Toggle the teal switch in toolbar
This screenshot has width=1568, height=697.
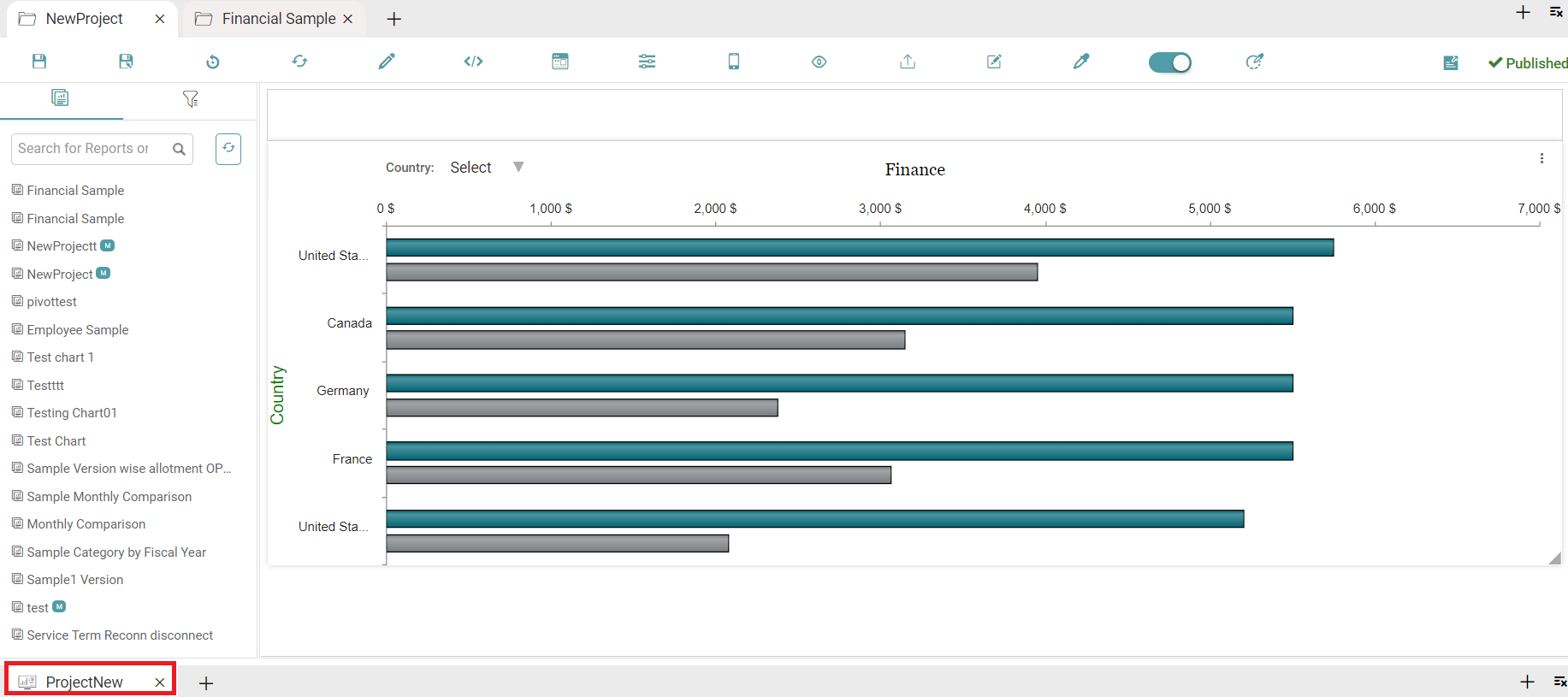tap(1169, 62)
